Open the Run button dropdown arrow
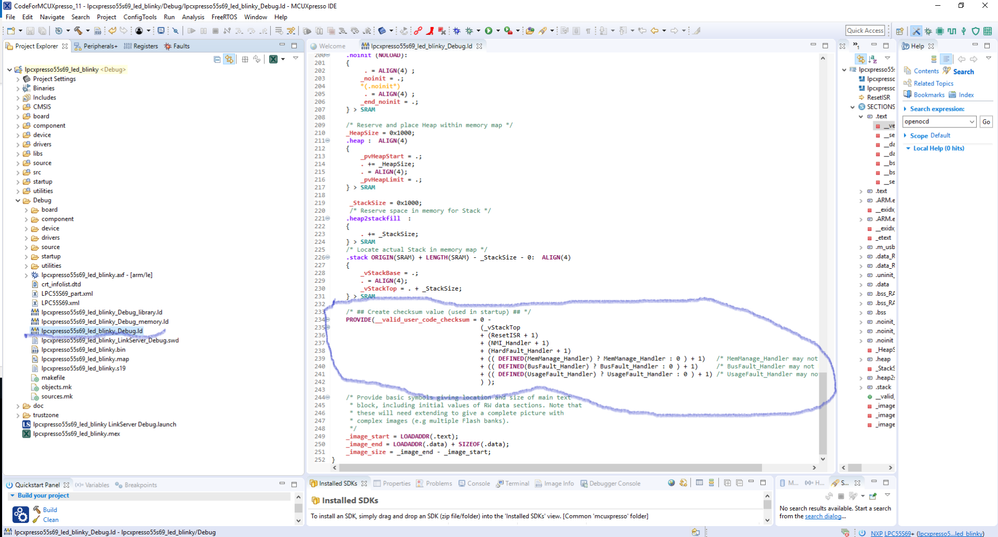Viewport: 998px width, 537px height. [497, 31]
